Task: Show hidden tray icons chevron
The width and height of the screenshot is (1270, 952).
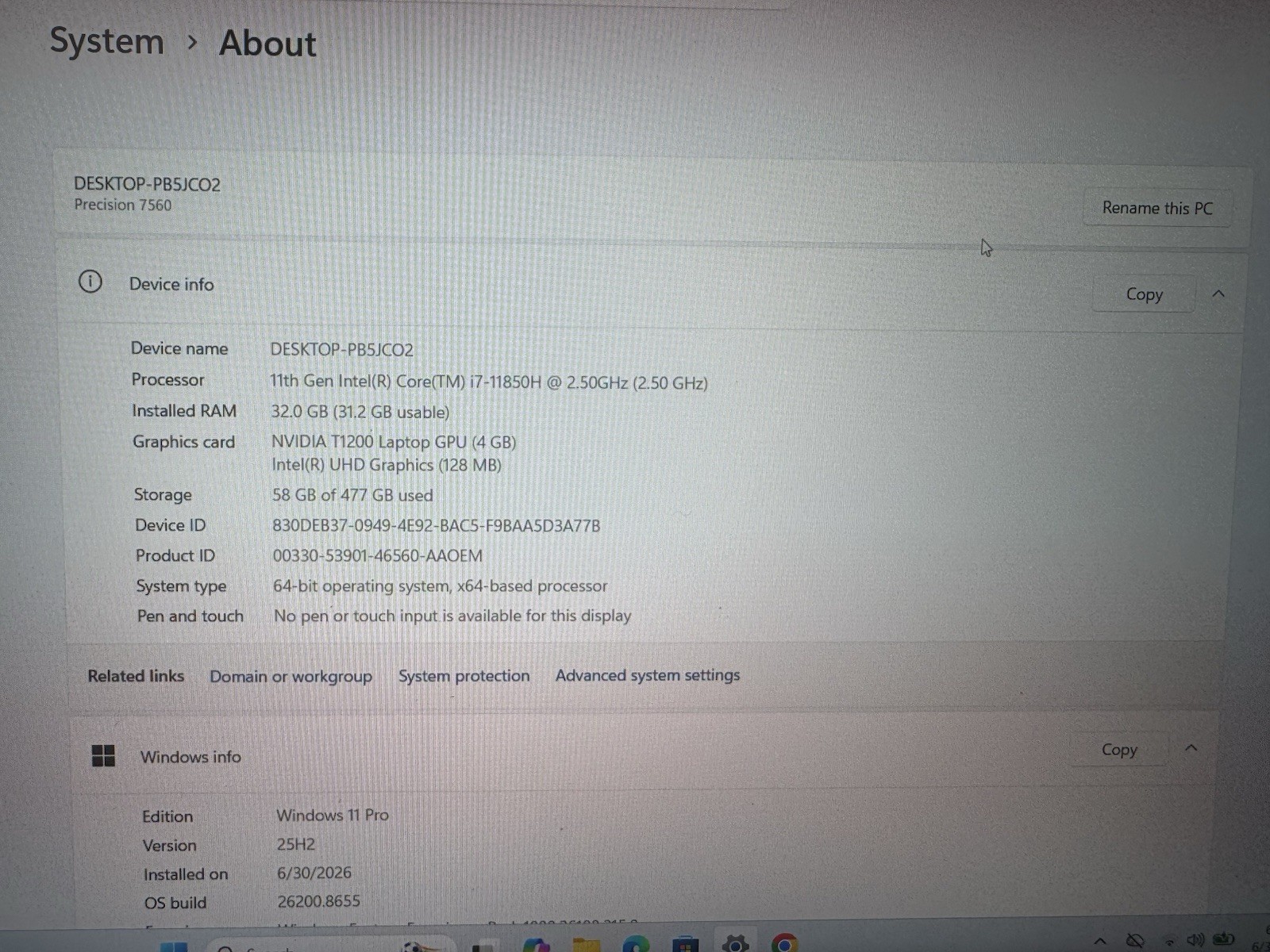Action: click(x=1100, y=942)
